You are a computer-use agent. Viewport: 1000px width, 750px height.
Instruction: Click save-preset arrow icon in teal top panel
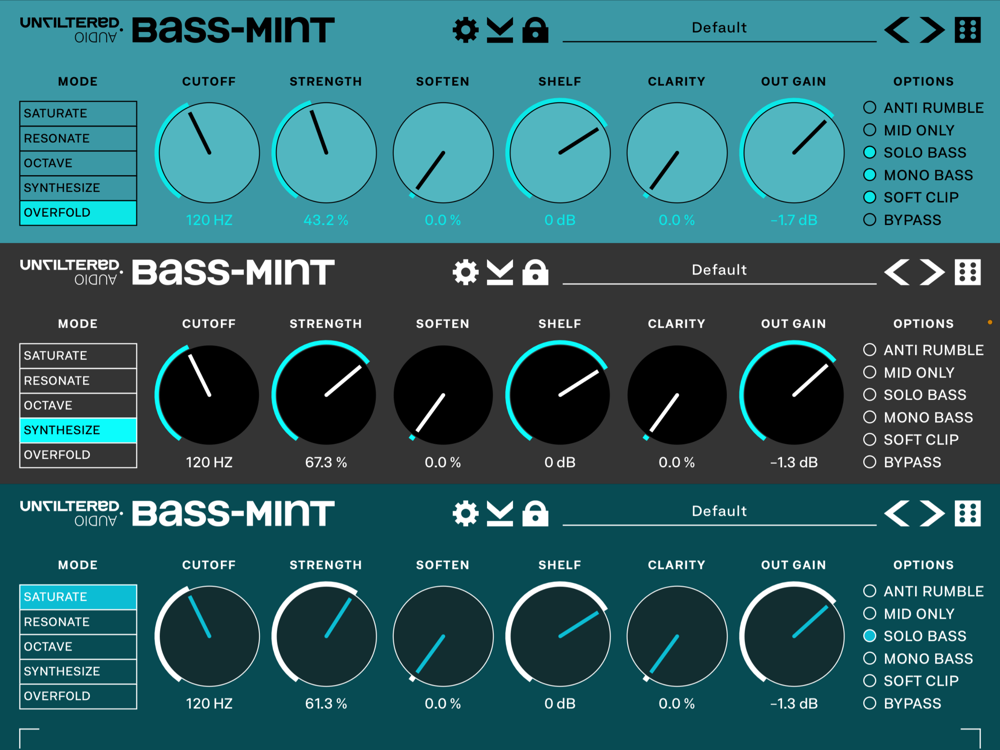[500, 30]
